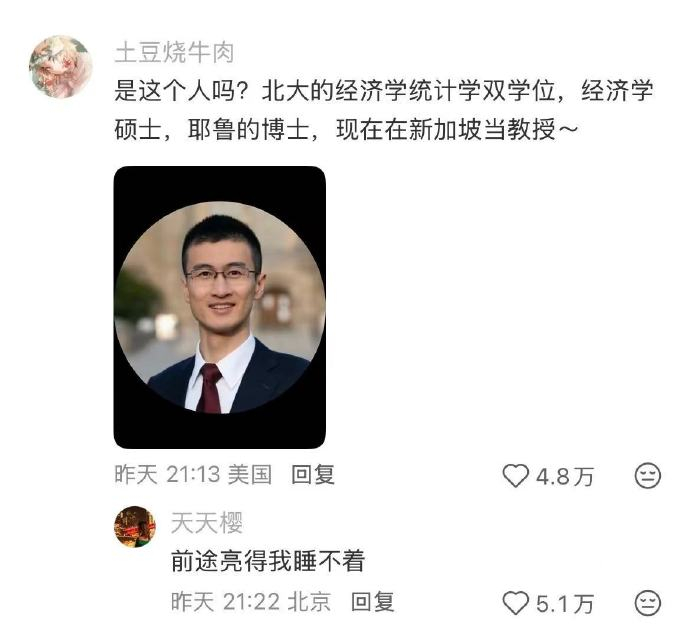View the attached portrait photo of man in suit
The height and width of the screenshot is (628, 690).
220,307
